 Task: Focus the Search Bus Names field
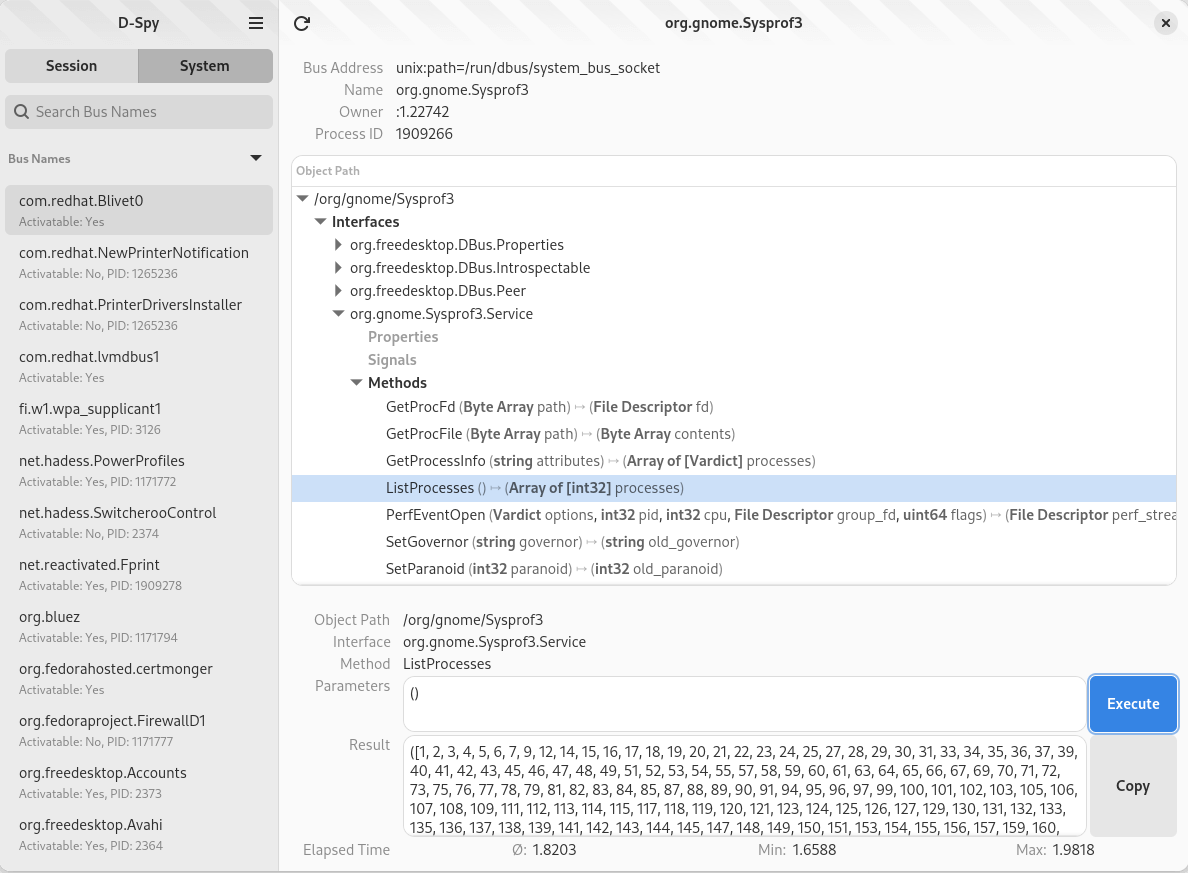click(x=139, y=112)
